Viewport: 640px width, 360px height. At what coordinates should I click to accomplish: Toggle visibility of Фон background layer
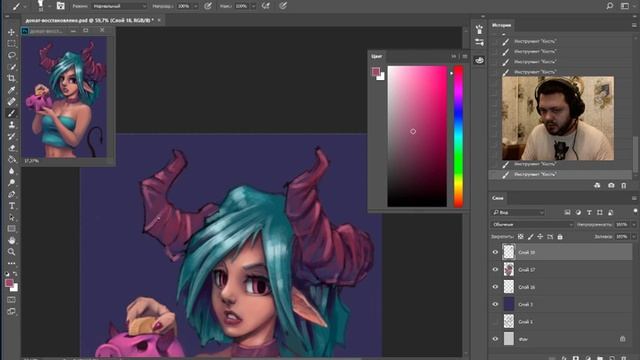495,339
